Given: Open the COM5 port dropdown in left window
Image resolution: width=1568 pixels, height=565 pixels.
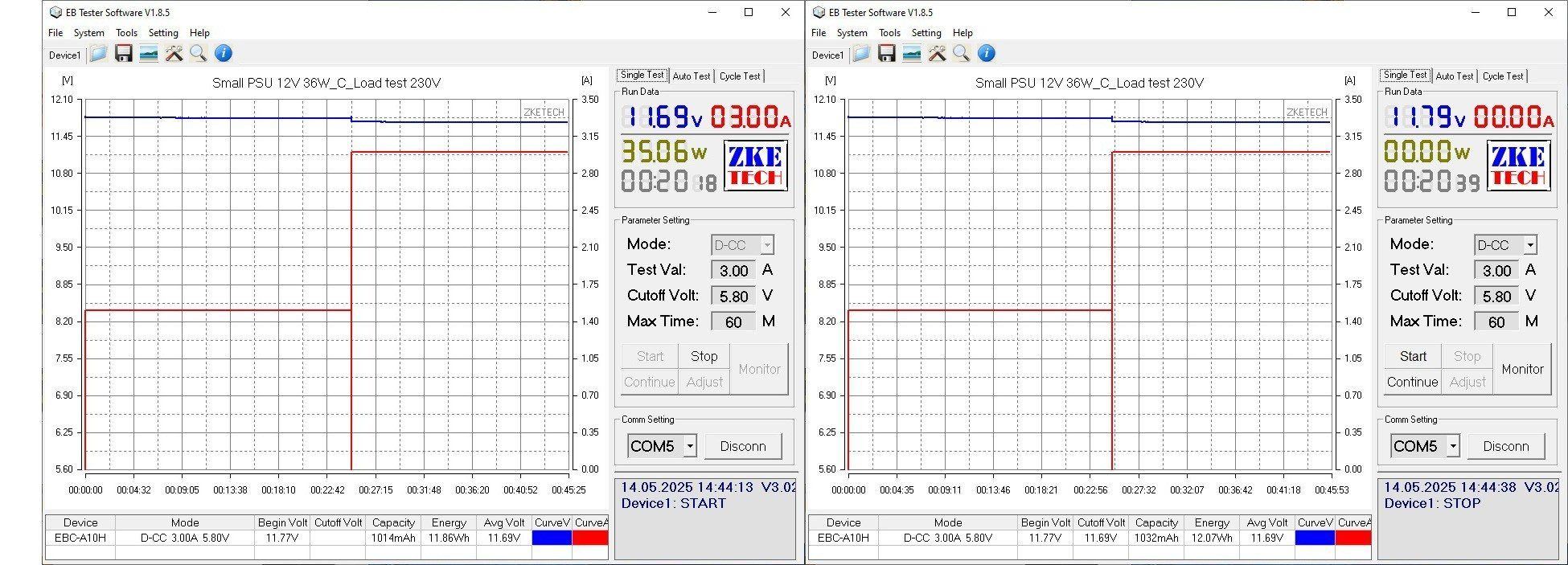Looking at the screenshot, I should pos(689,446).
